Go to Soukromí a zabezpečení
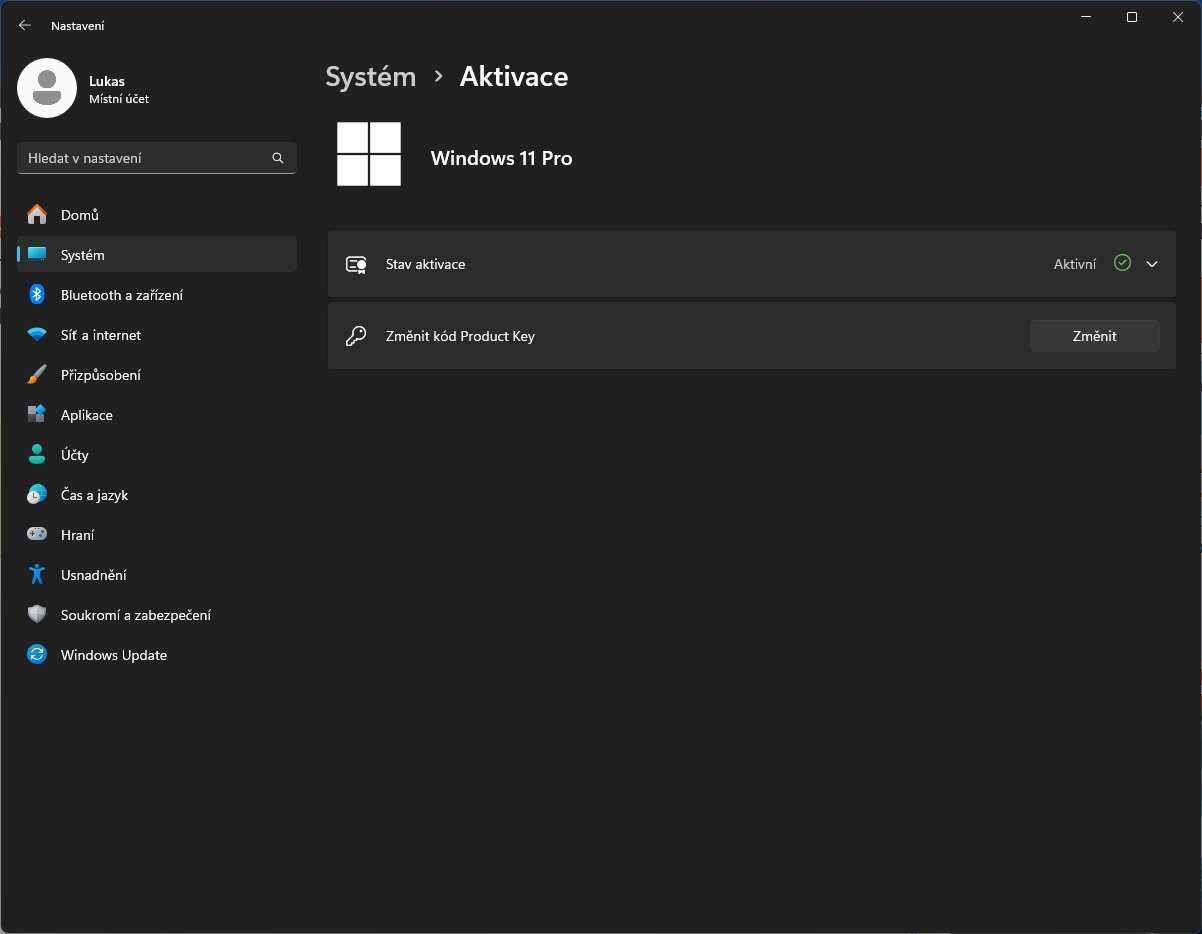This screenshot has width=1202, height=934. [135, 615]
